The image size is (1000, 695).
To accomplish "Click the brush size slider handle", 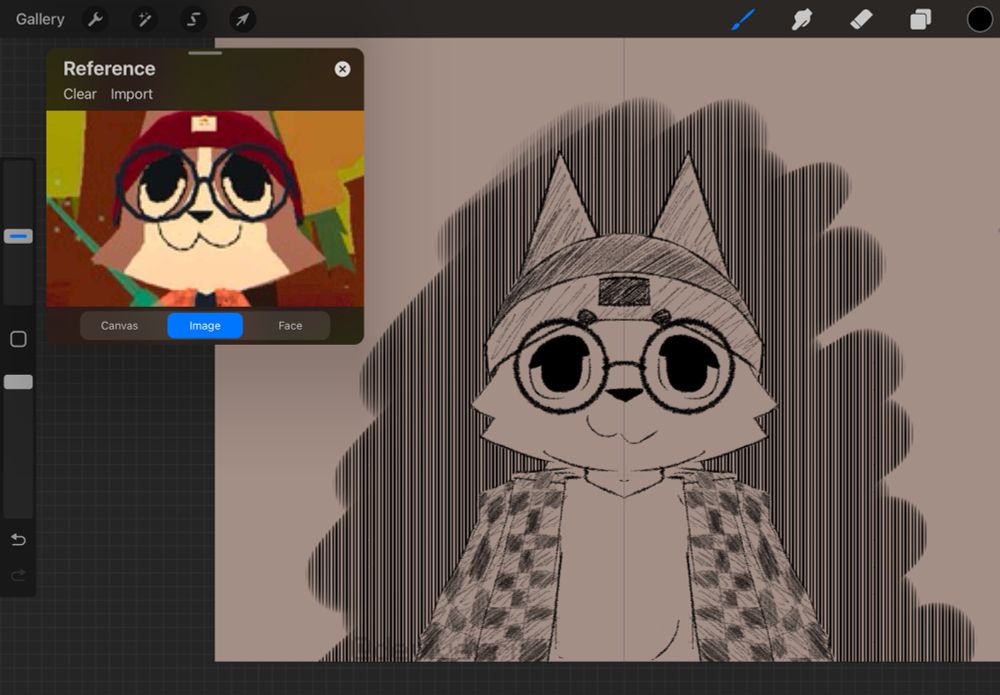I will (18, 236).
